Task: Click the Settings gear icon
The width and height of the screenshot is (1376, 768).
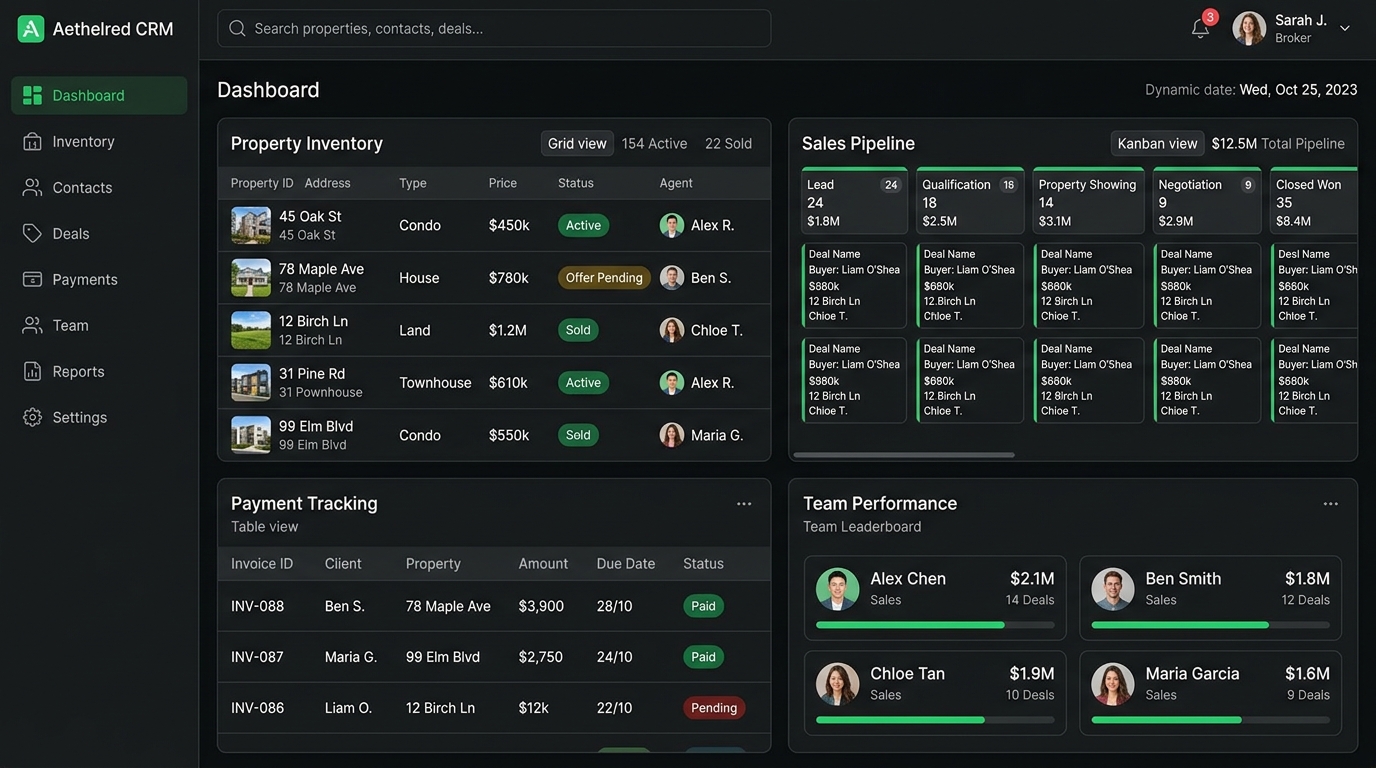Action: tap(32, 417)
